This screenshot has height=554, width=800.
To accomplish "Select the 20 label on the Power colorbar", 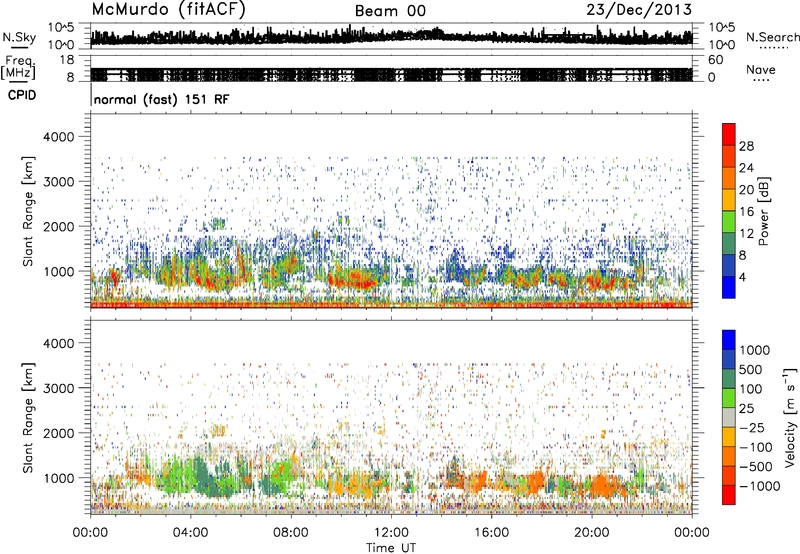I will pos(746,190).
